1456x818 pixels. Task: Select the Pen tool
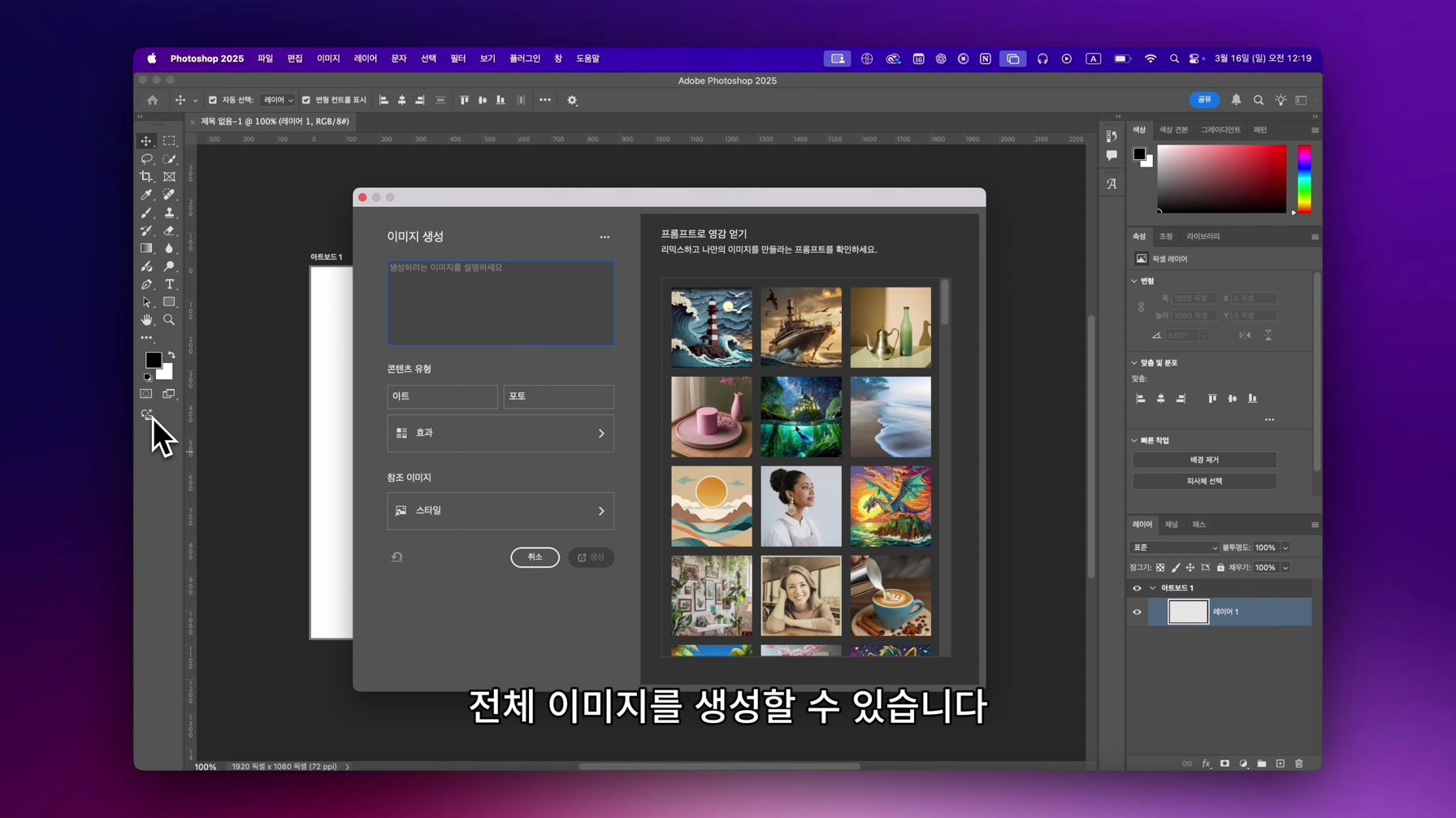[x=146, y=284]
